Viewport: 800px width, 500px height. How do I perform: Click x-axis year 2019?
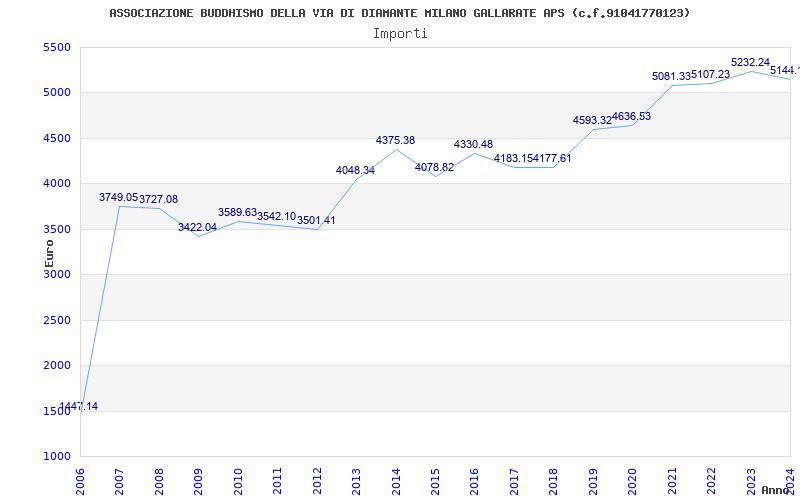pos(593,481)
